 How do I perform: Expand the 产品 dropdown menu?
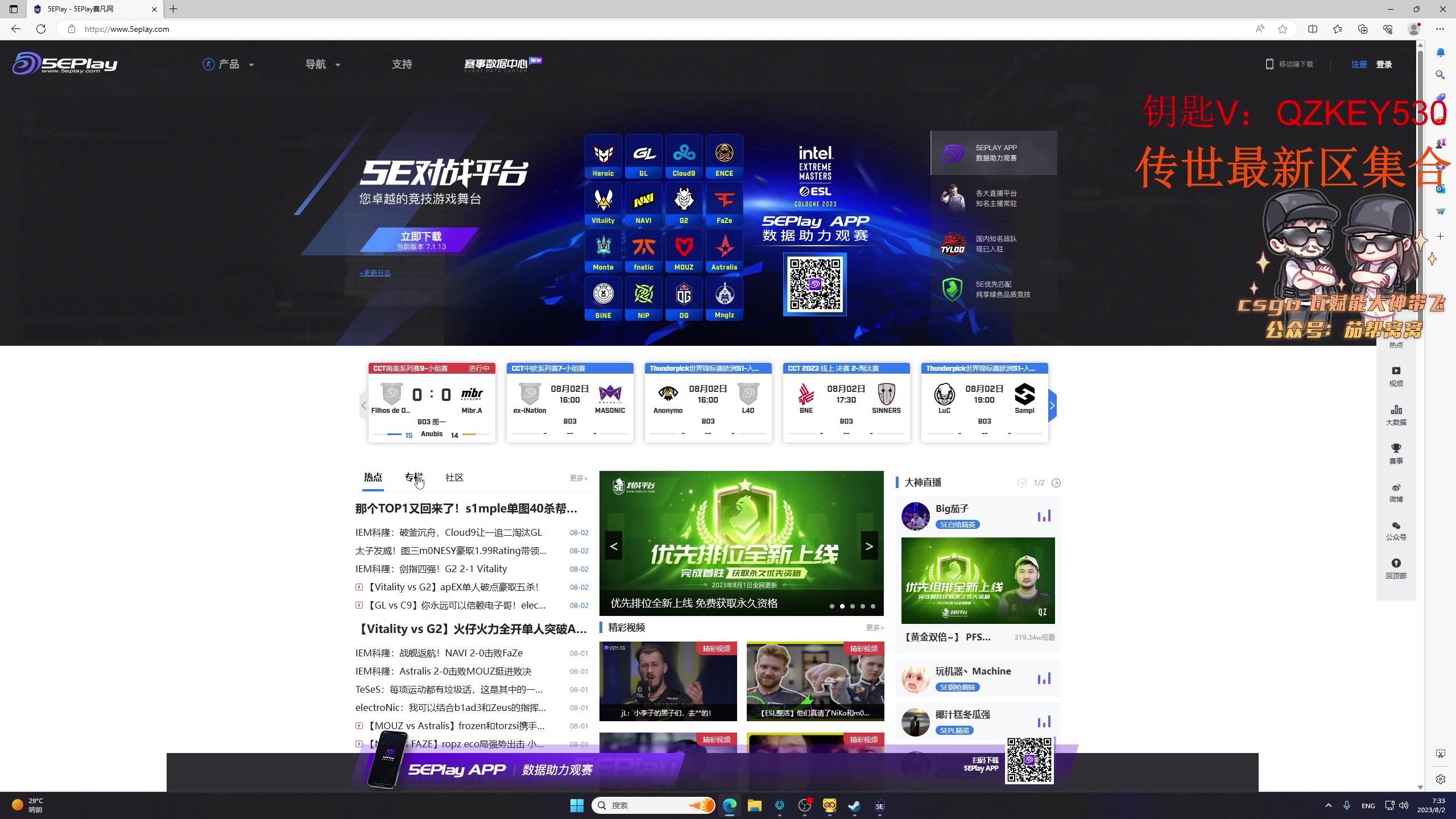point(229,64)
